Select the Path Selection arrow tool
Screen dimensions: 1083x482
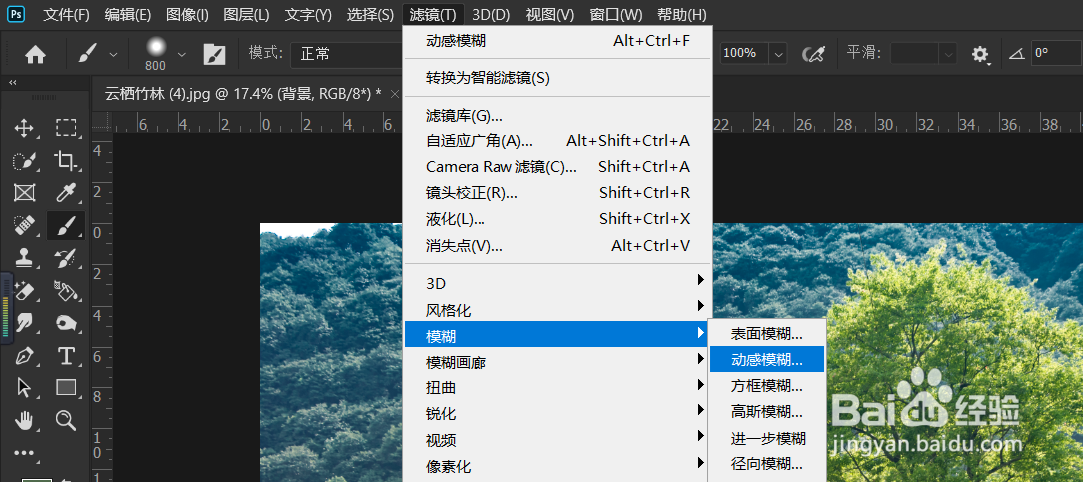point(24,387)
